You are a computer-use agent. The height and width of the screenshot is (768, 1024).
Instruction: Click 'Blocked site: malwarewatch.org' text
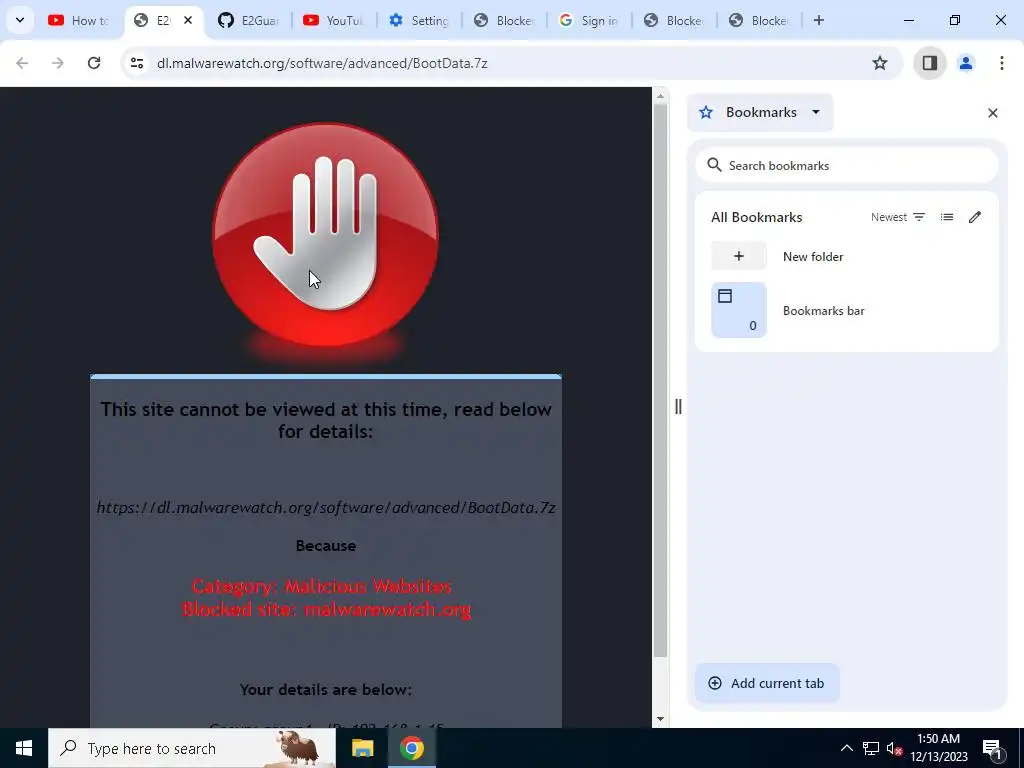click(326, 609)
